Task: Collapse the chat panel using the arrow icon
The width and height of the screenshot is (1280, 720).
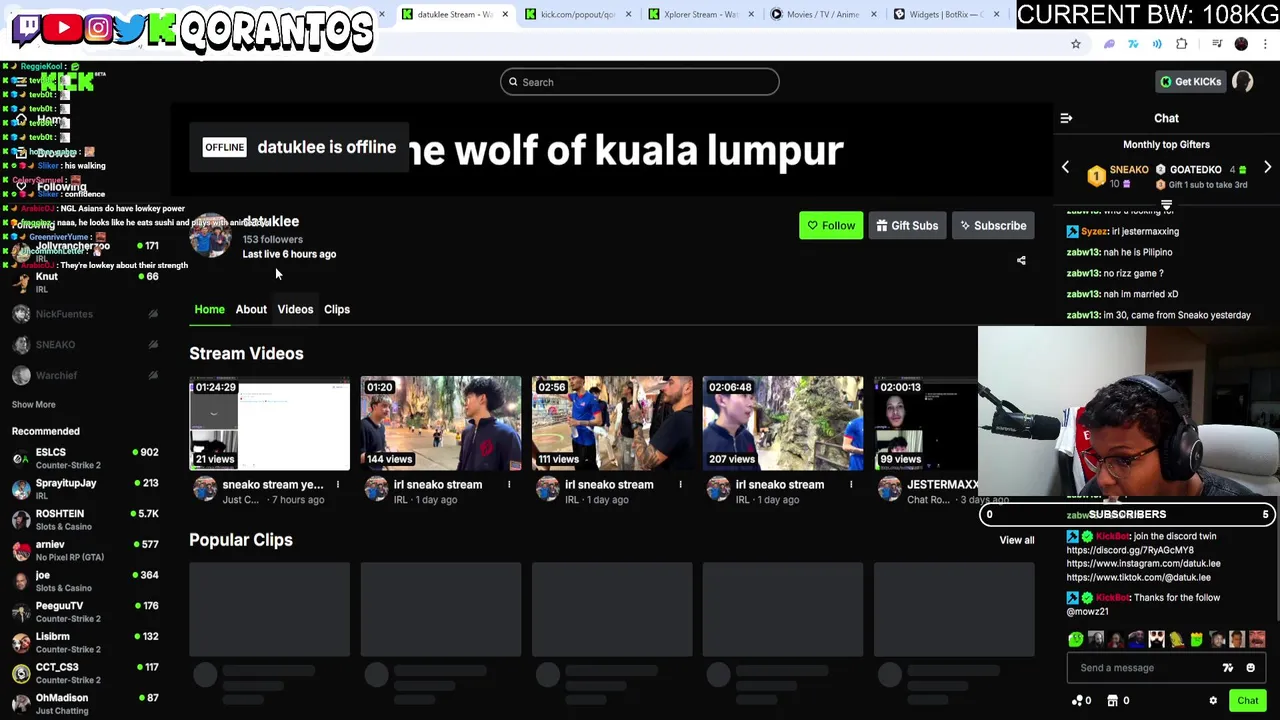Action: (x=1066, y=118)
